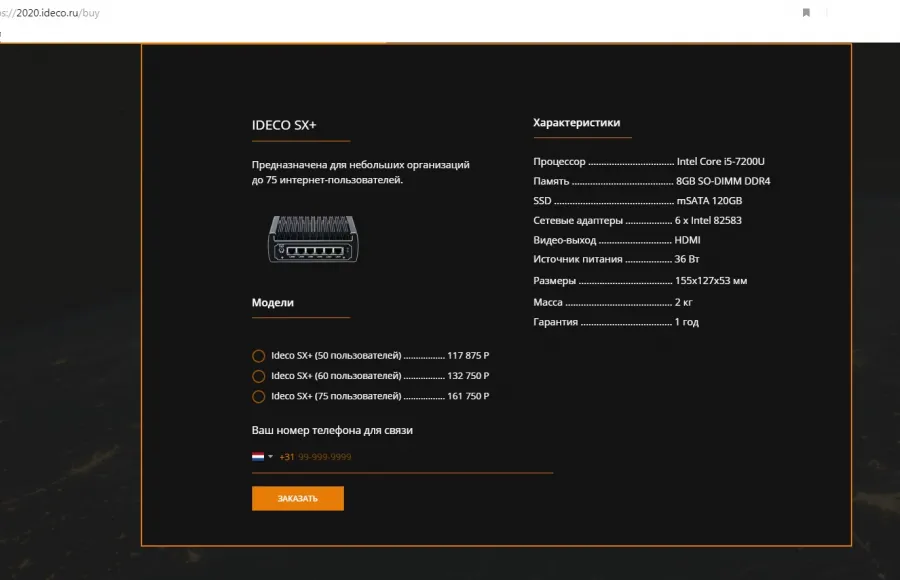The width and height of the screenshot is (900, 580).
Task: Click the 117 875 Р price
Action: (x=468, y=355)
